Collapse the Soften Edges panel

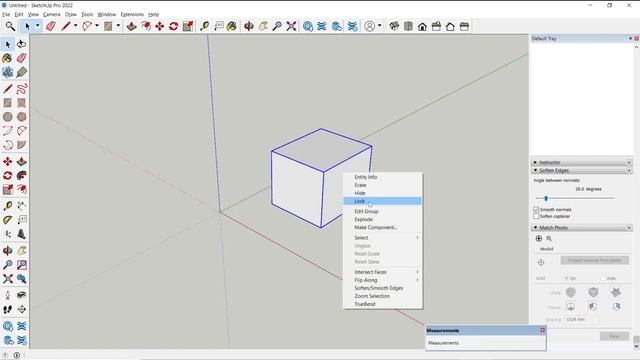535,170
